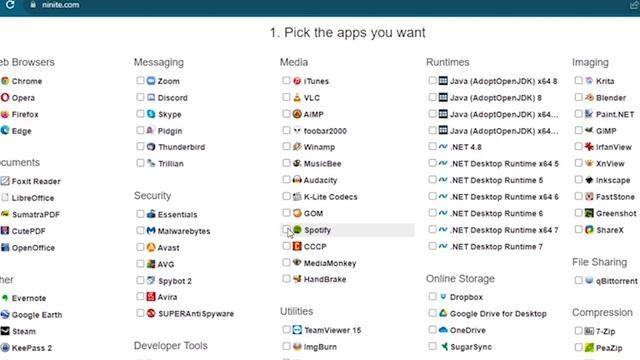Click the Greenshot label
Image resolution: width=640 pixels, height=360 pixels.
616,213
